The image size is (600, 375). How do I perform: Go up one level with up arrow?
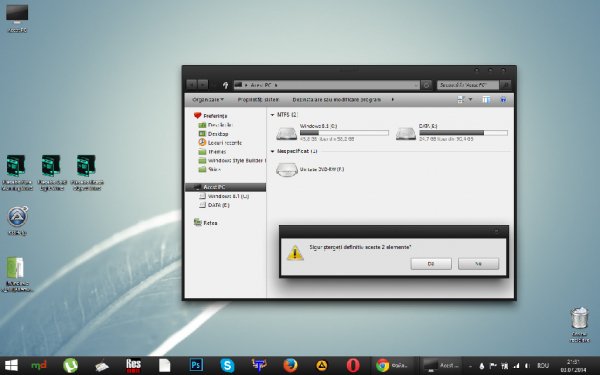coord(225,85)
